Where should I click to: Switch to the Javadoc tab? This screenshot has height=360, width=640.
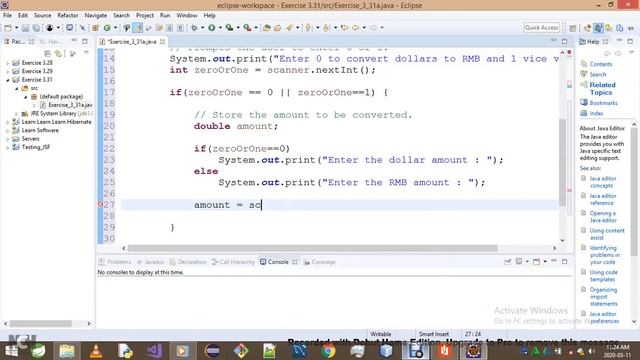[151, 262]
